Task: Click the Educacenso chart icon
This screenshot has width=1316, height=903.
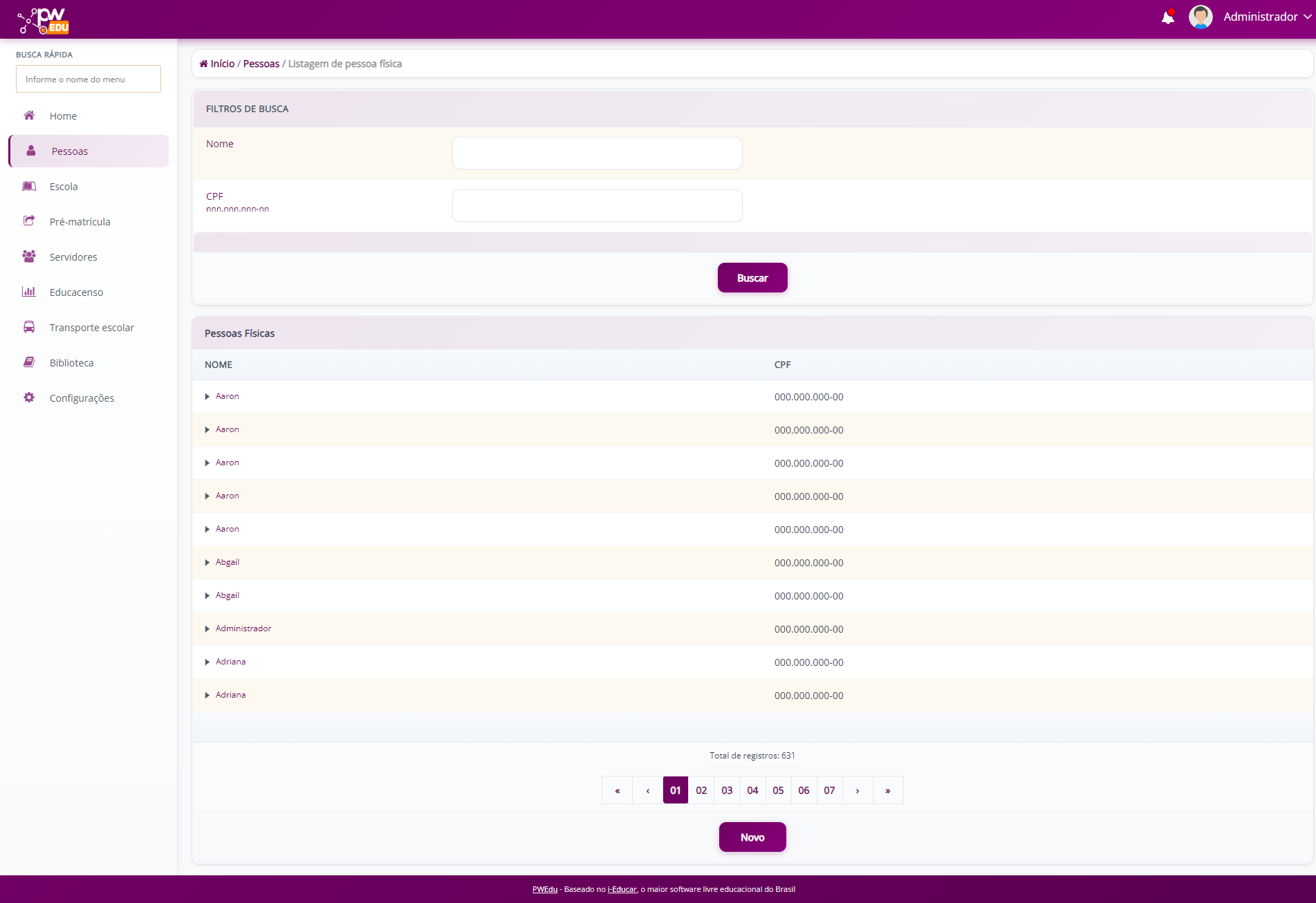Action: pyautogui.click(x=29, y=292)
